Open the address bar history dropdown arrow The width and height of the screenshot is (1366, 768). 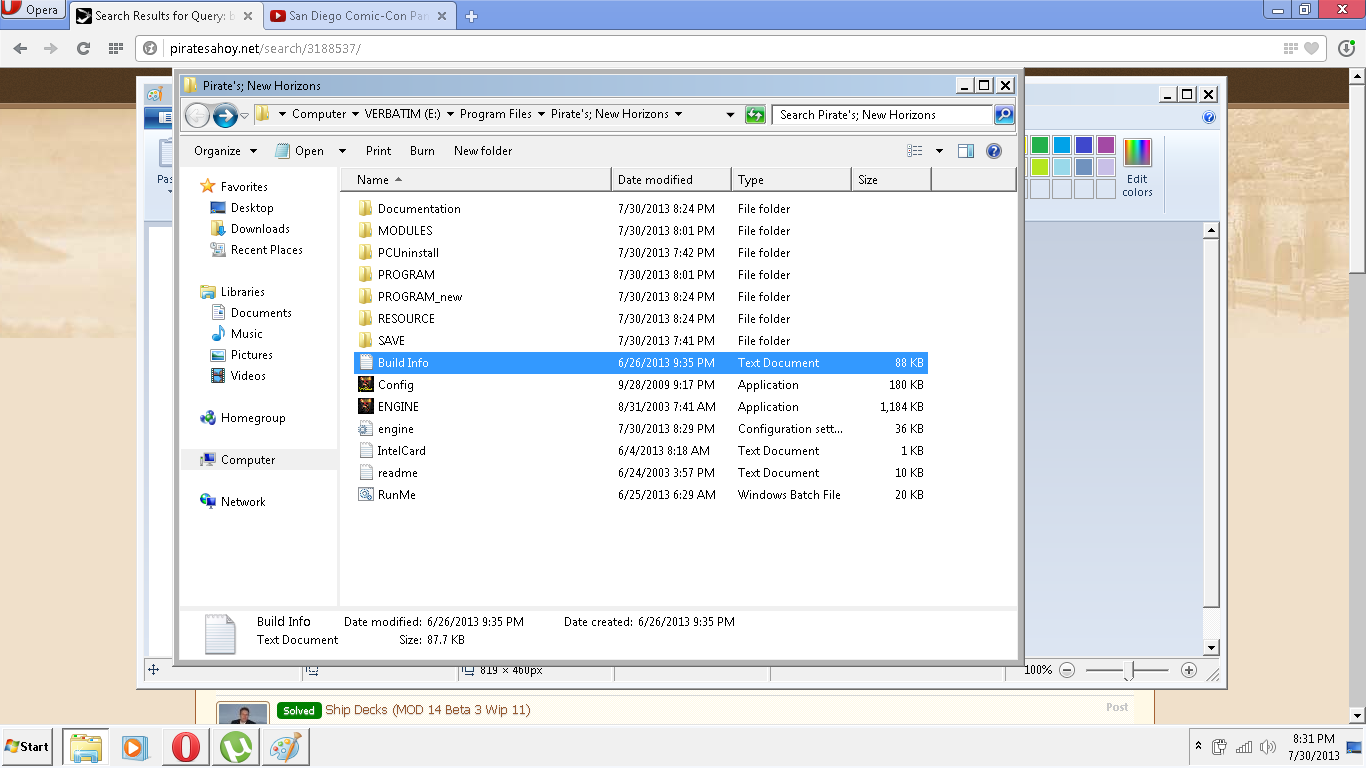coord(730,115)
